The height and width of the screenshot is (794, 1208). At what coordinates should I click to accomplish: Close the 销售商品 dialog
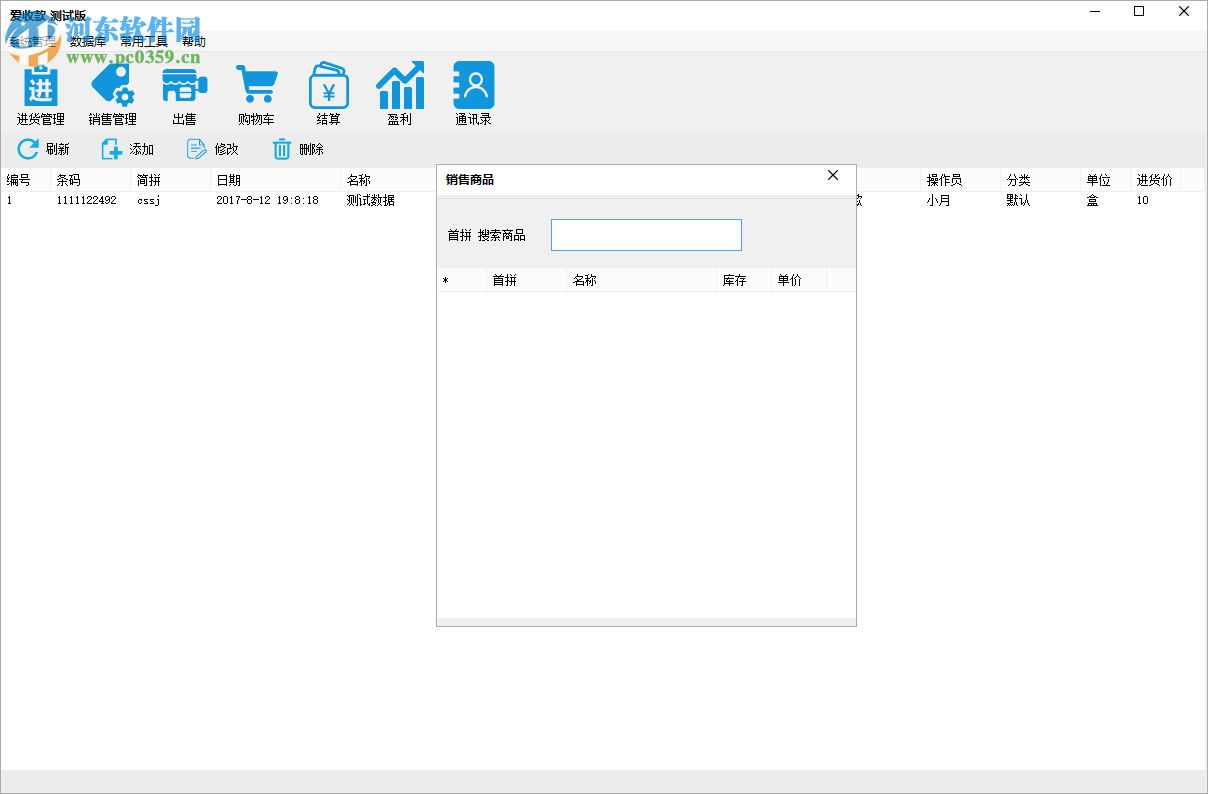(x=832, y=175)
